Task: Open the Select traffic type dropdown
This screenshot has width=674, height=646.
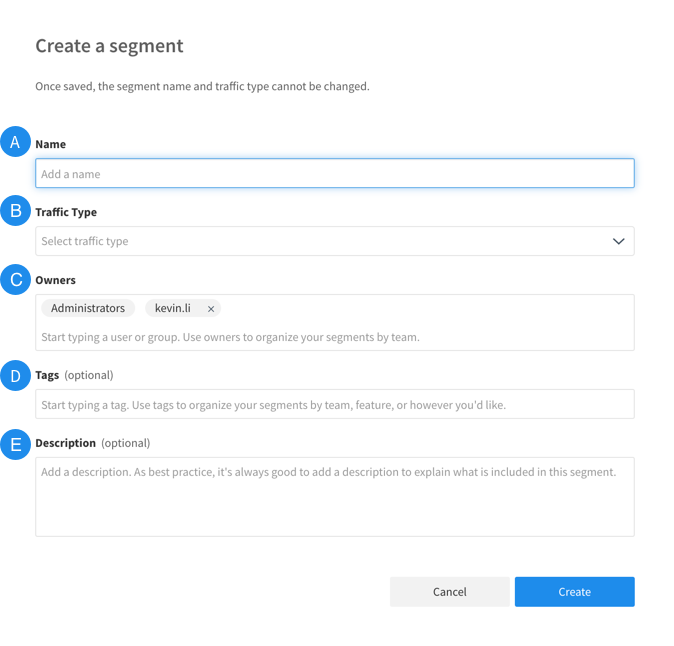Action: pyautogui.click(x=334, y=241)
